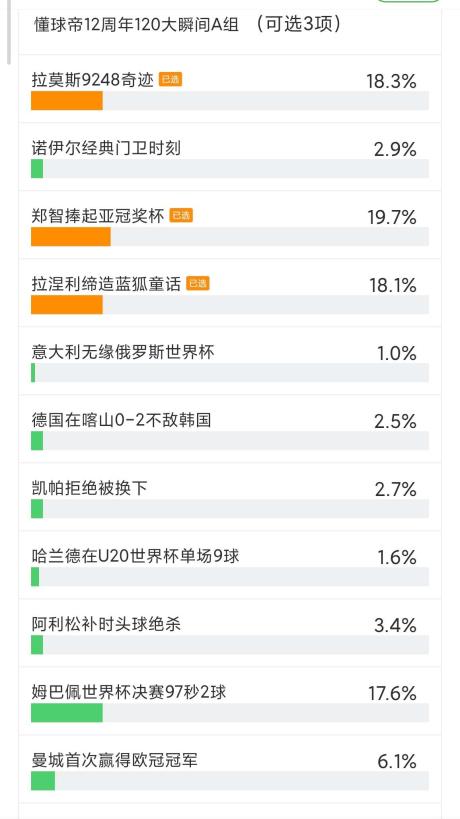Viewport: 460px width, 819px height.
Task: Click the 已选 badge beside 郑智捧起亚冠奖杯
Action: tap(181, 216)
